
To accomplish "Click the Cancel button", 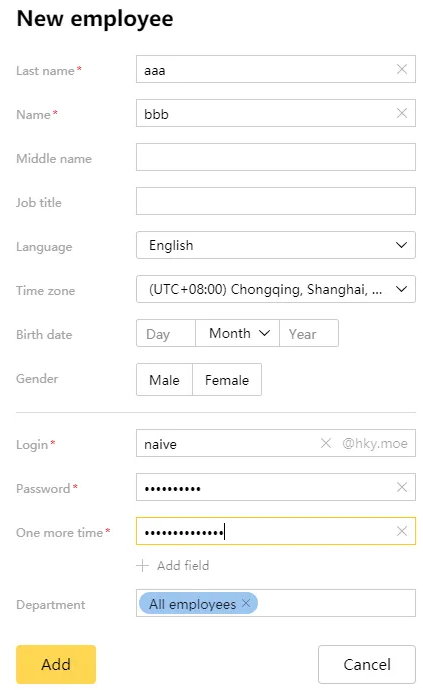I will (x=367, y=664).
